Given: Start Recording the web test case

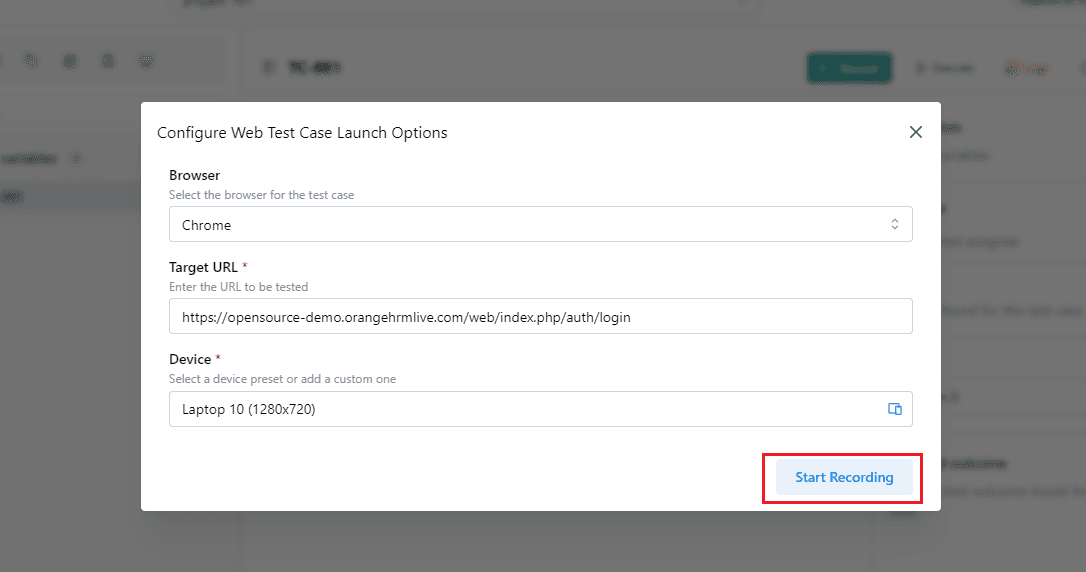Looking at the screenshot, I should [844, 477].
